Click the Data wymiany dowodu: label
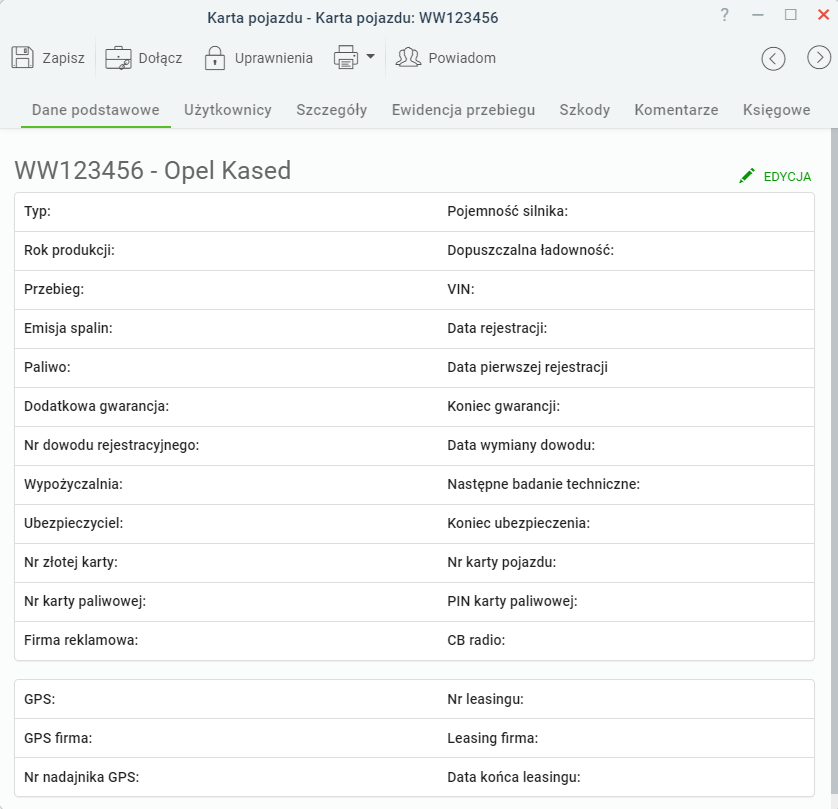This screenshot has width=838, height=809. click(521, 445)
